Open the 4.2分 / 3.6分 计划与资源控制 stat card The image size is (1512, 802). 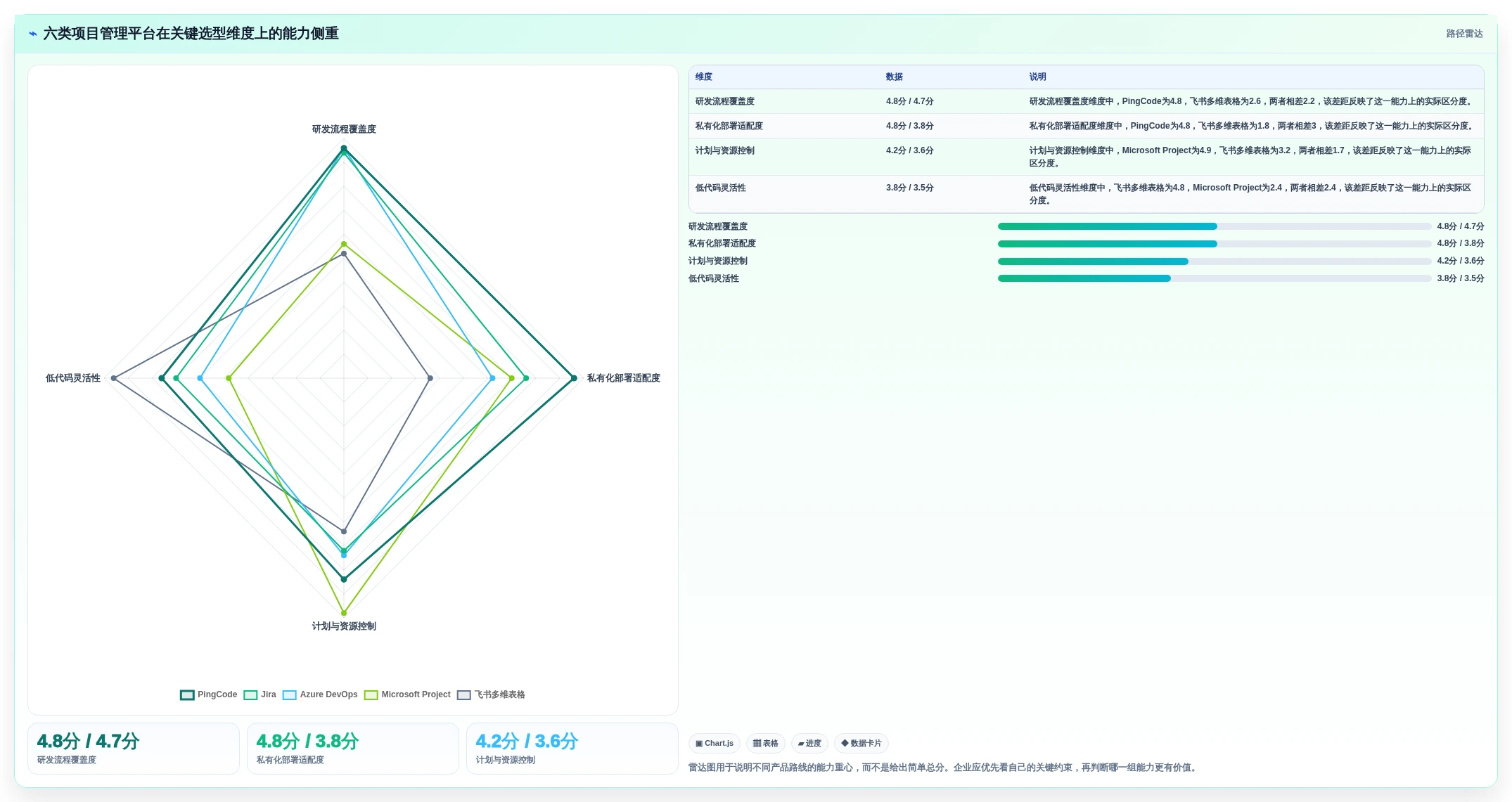point(572,749)
